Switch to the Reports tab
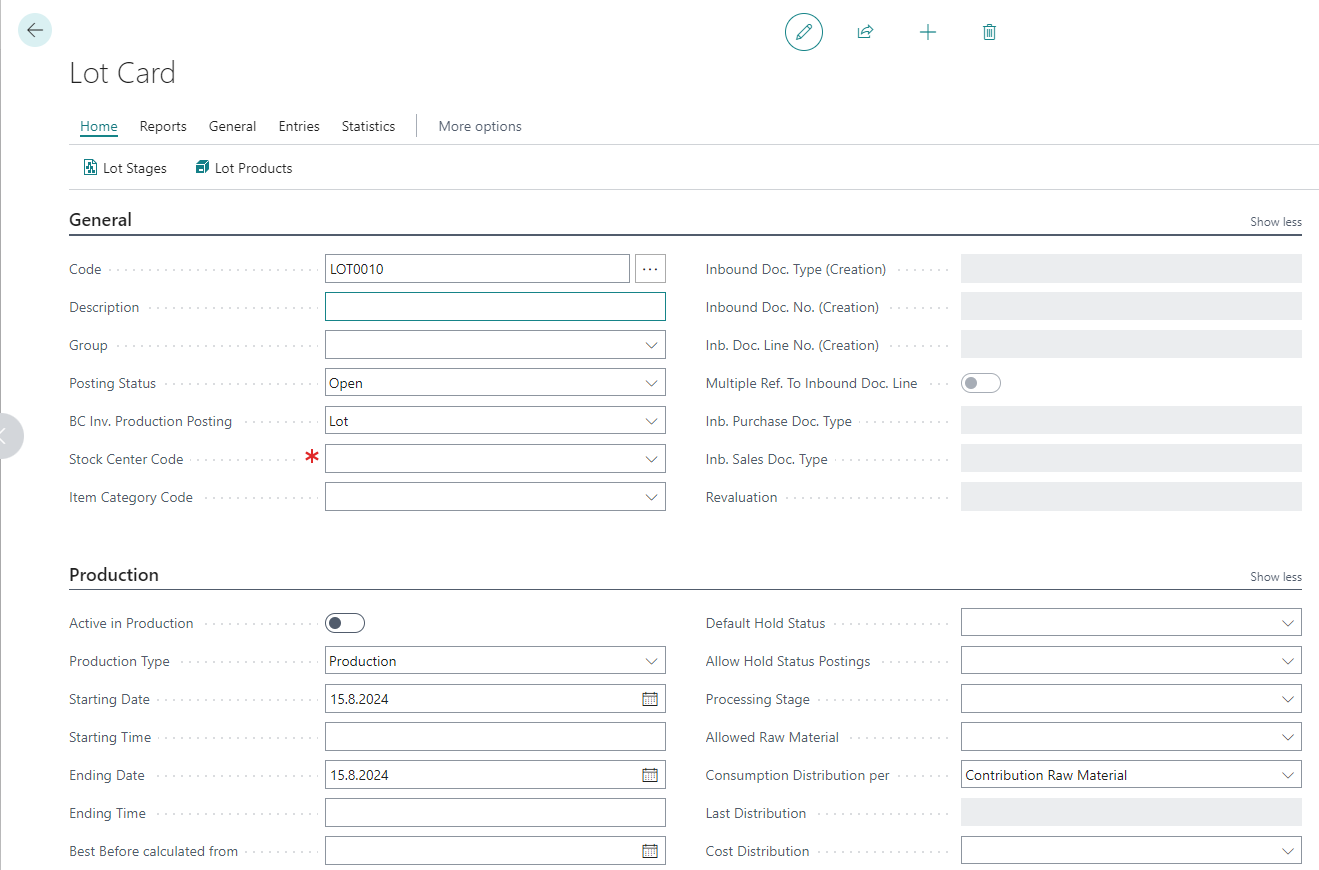The height and width of the screenshot is (870, 1319). (163, 126)
